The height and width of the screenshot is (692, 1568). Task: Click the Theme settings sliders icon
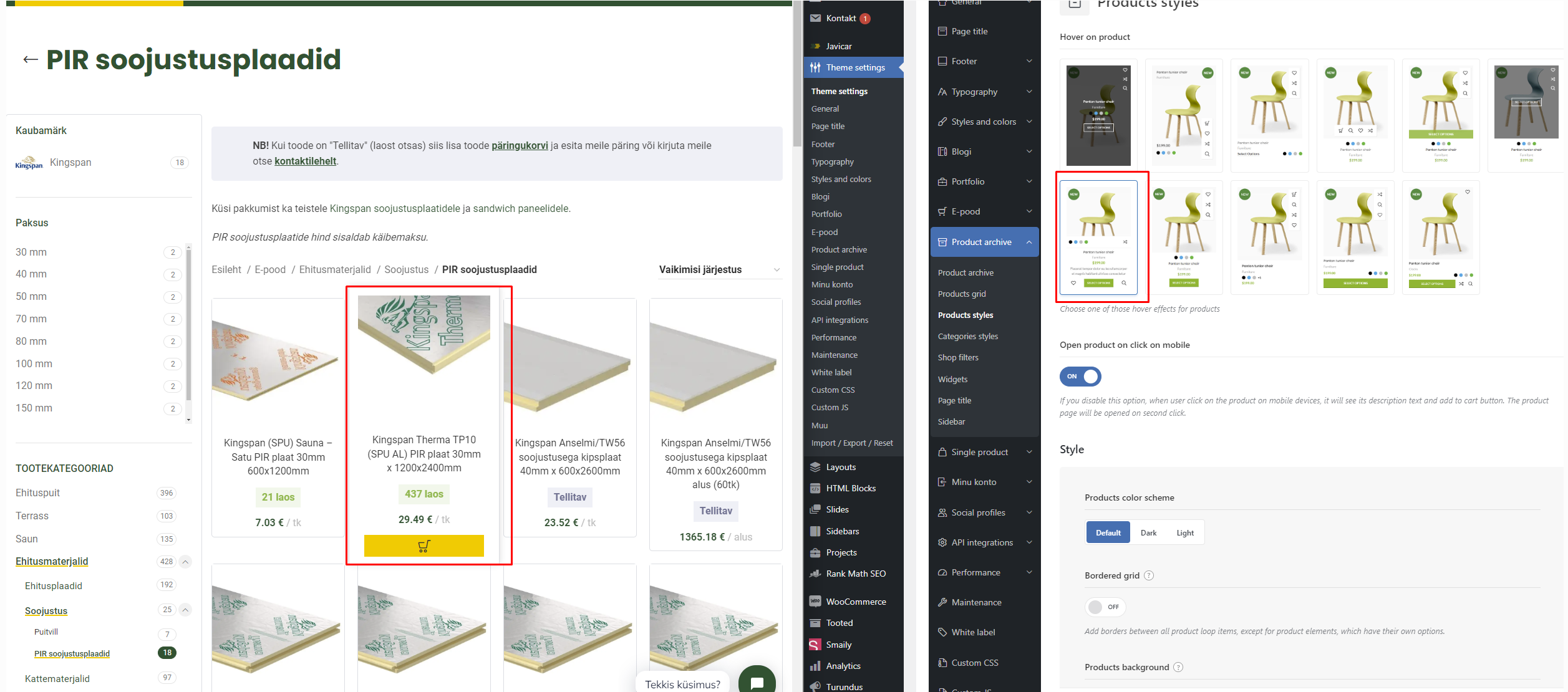815,67
